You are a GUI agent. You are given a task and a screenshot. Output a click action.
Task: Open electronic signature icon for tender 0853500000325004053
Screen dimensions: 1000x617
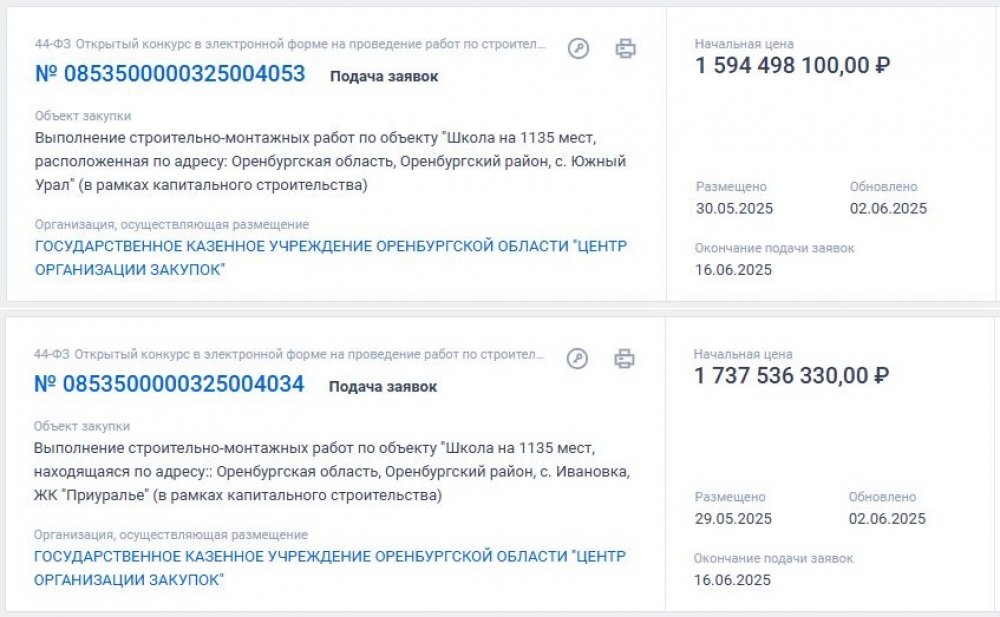click(x=578, y=48)
